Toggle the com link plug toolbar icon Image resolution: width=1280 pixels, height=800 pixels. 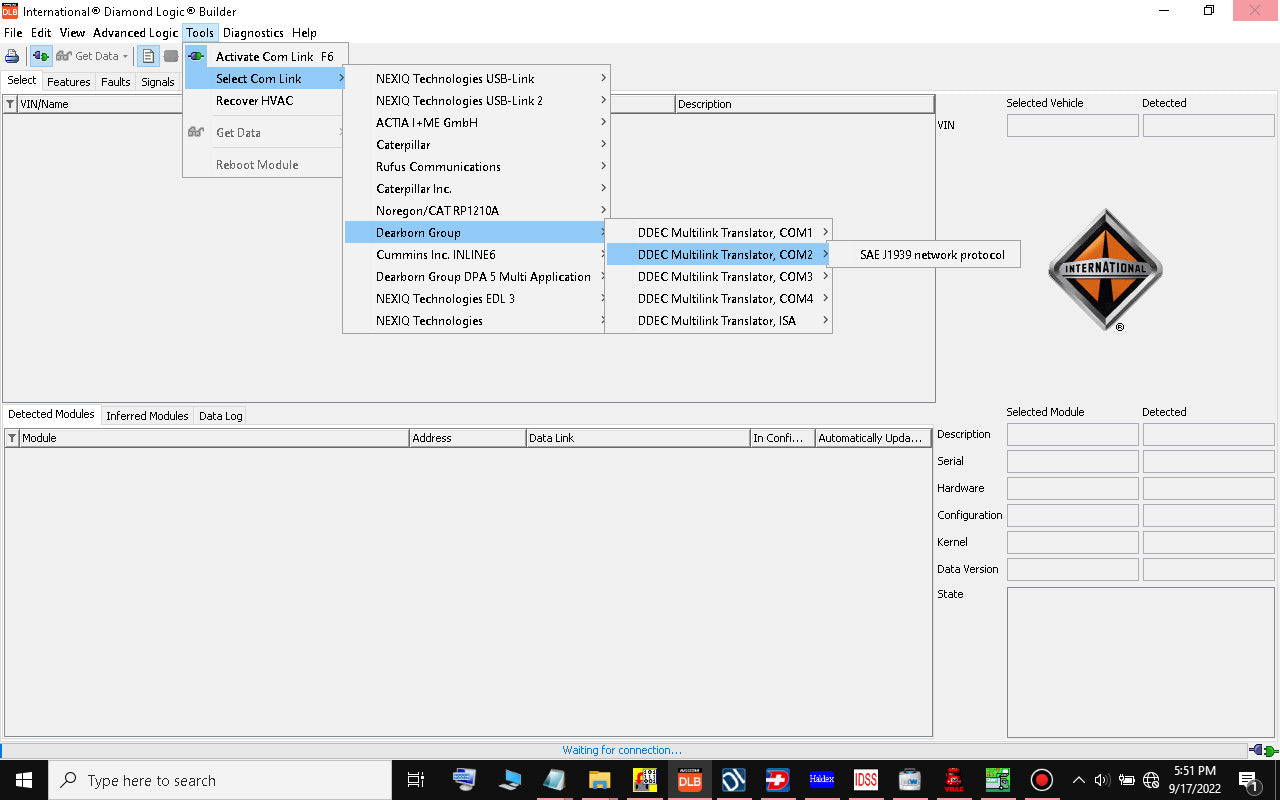coord(41,56)
